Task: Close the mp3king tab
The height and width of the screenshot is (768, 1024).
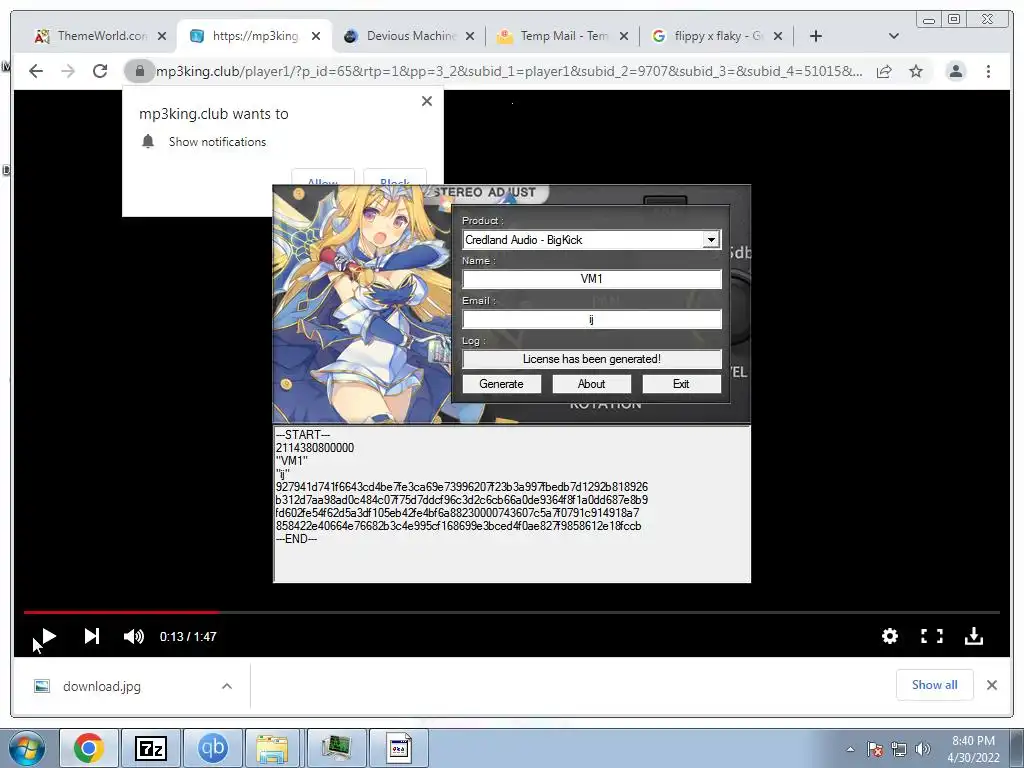Action: pos(316,37)
